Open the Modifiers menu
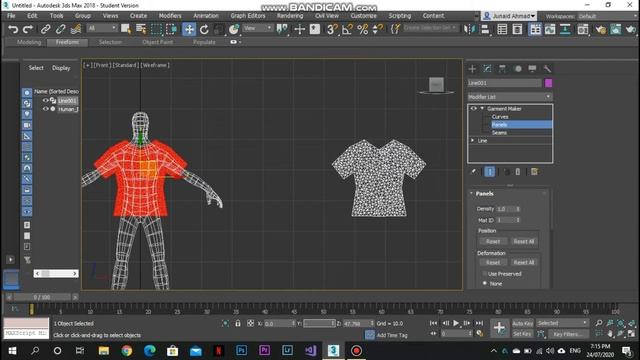 170,16
